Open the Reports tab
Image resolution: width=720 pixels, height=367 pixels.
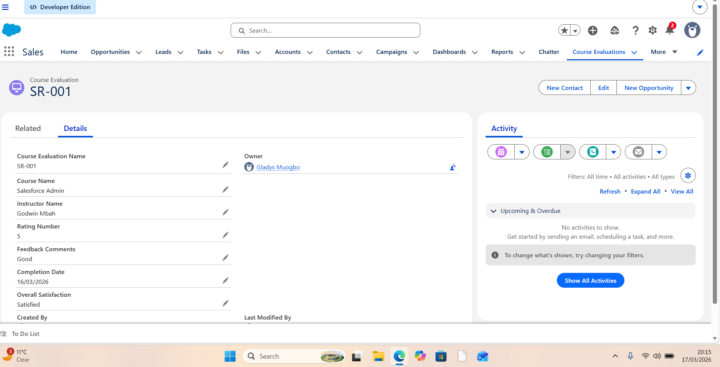(502, 52)
